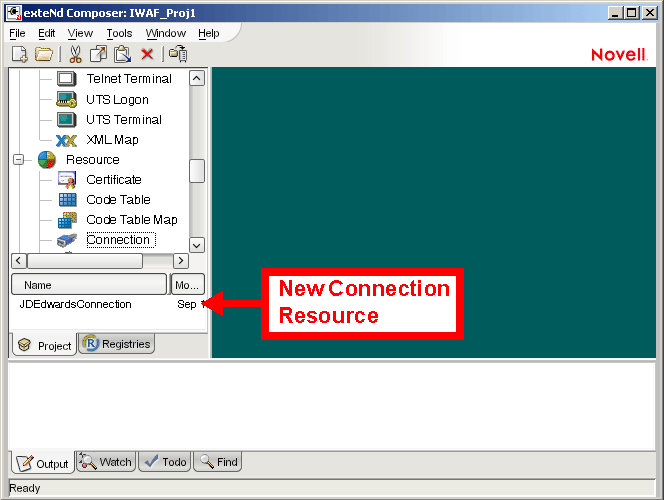Viewport: 664px width, 500px height.
Task: Select UTS Terminal in the tree
Action: pyautogui.click(x=124, y=120)
